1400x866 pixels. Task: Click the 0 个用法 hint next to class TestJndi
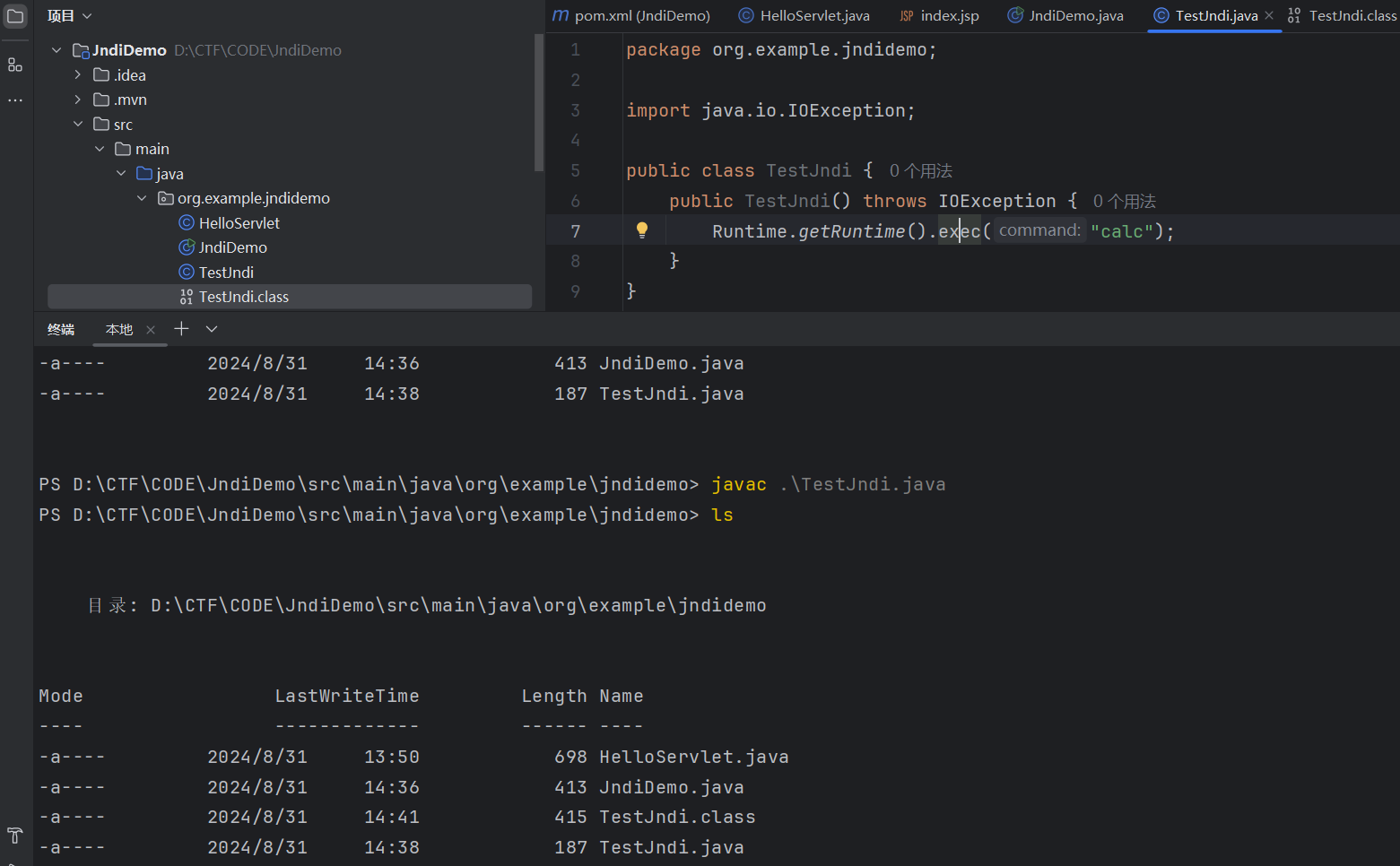[920, 170]
